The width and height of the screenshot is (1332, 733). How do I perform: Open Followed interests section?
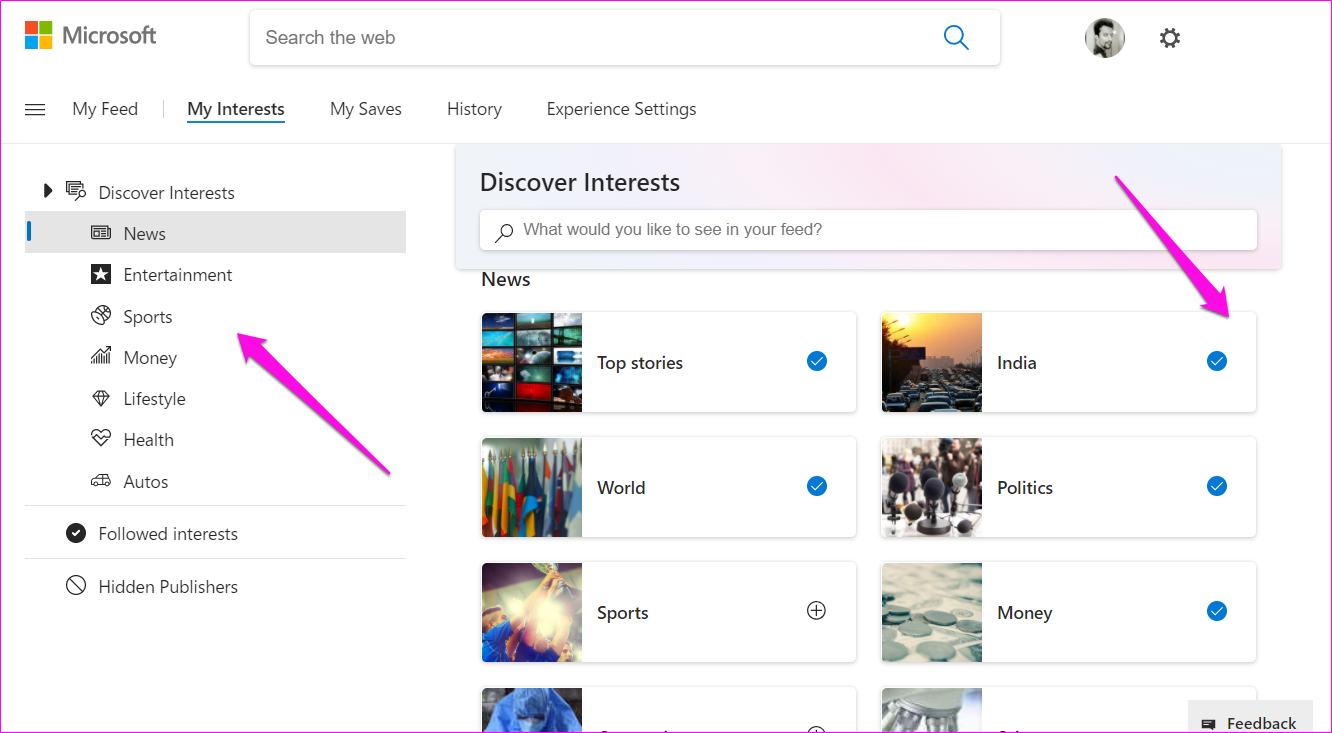point(167,534)
